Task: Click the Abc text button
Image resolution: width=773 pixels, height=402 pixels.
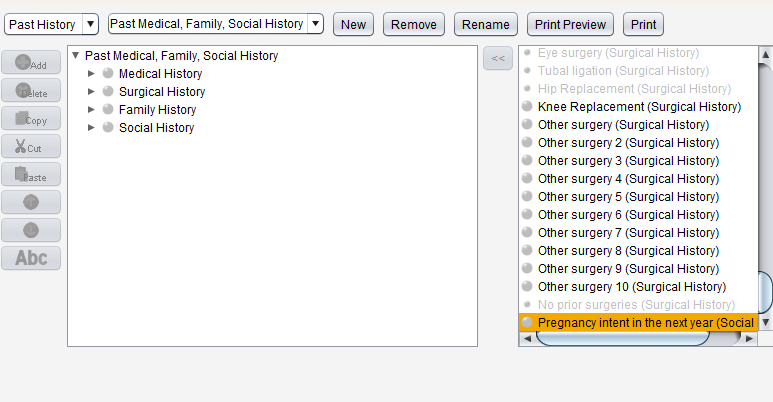Action: [31, 258]
